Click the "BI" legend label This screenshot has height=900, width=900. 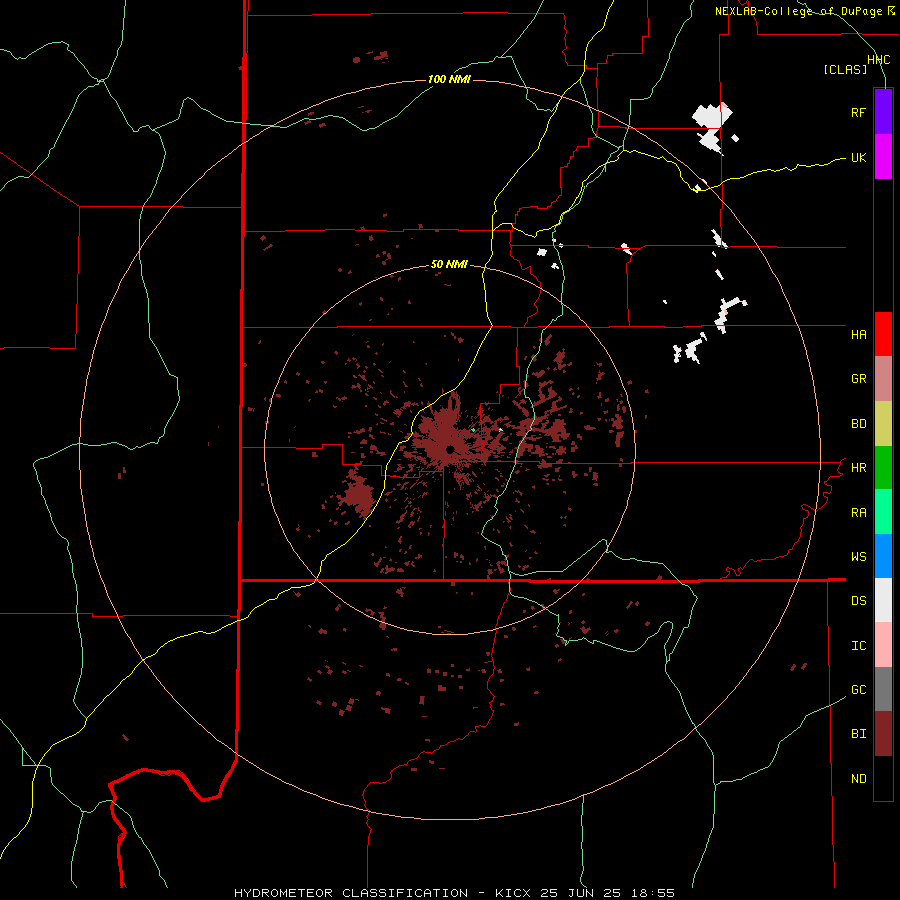click(858, 734)
